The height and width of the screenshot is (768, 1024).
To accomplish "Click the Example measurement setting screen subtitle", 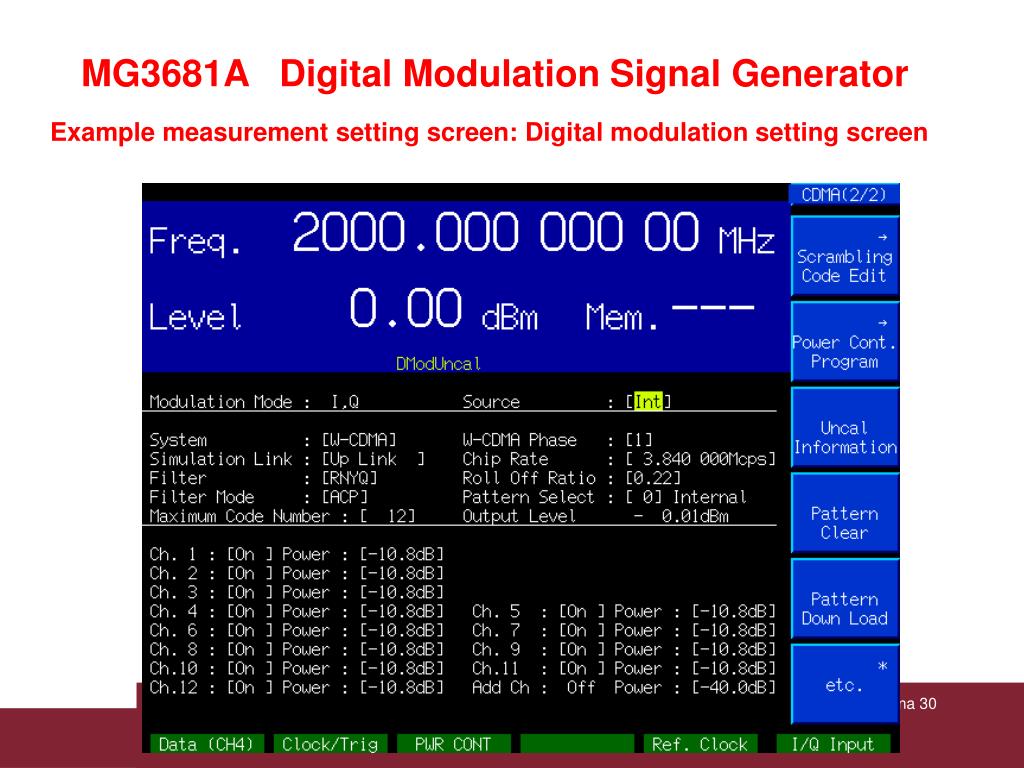I will pyautogui.click(x=489, y=132).
